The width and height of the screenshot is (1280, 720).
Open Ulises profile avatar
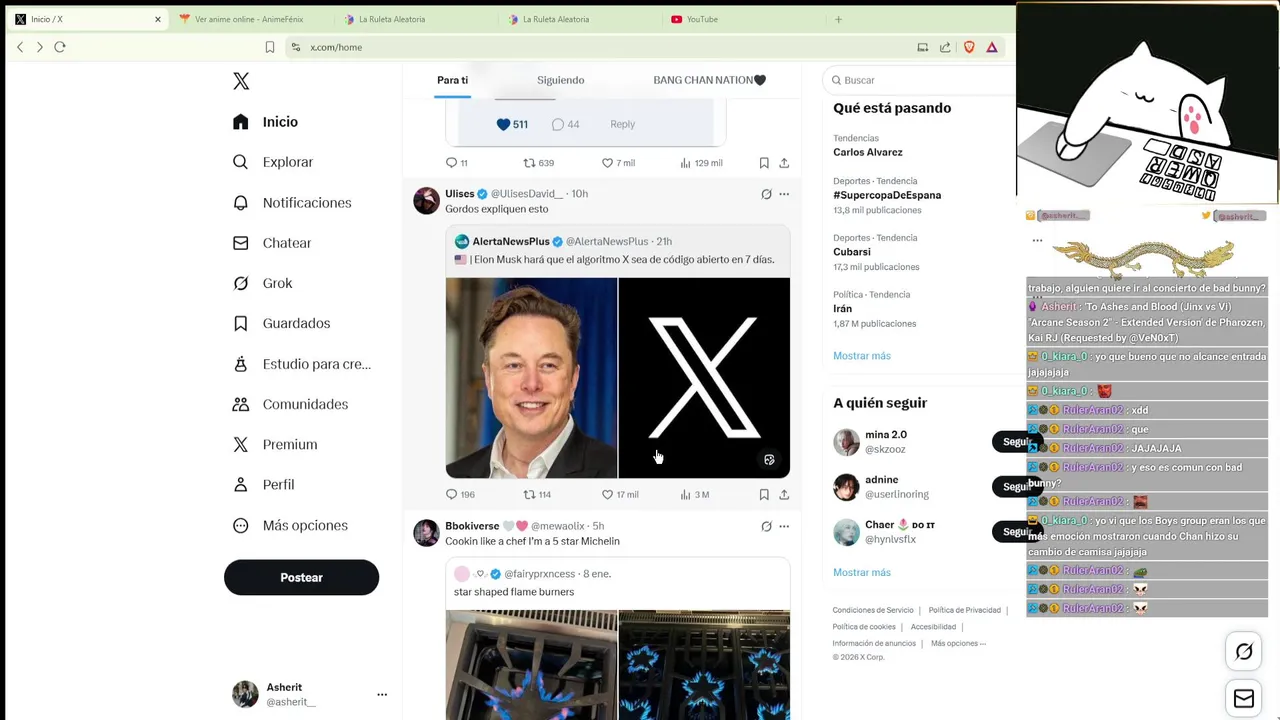[x=427, y=200]
